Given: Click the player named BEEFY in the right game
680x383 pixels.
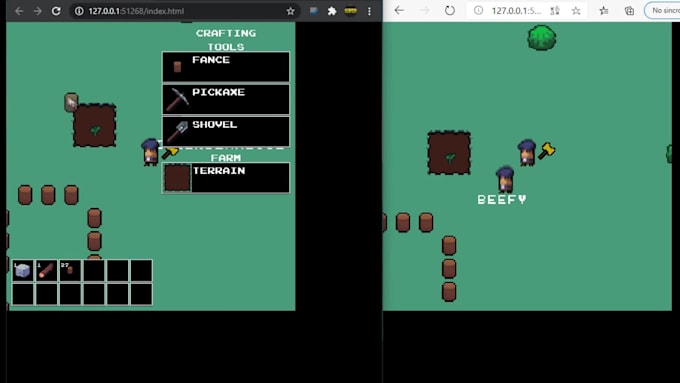Looking at the screenshot, I should point(505,180).
